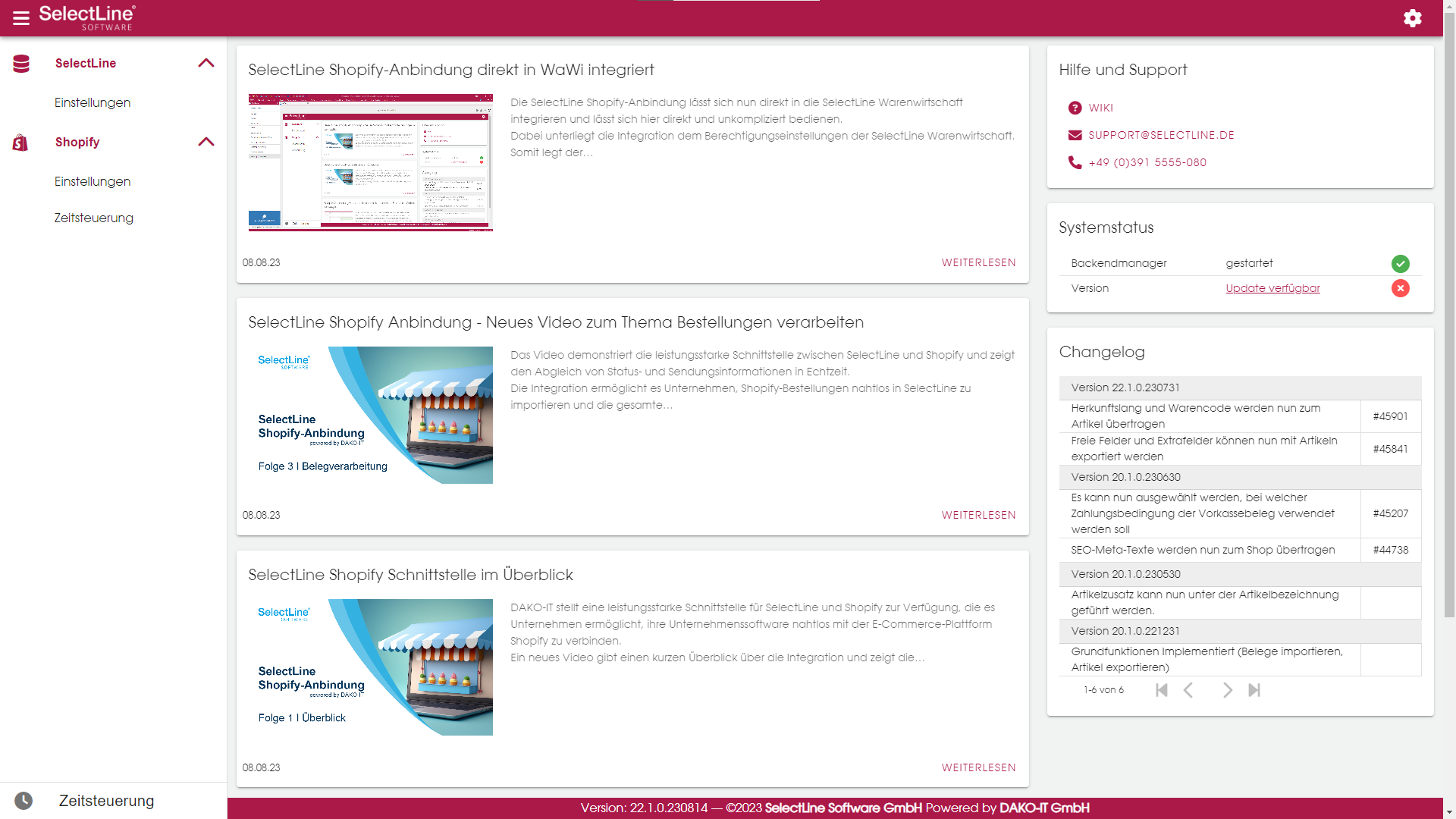Click the Hilfe und Support heading

pos(1123,70)
